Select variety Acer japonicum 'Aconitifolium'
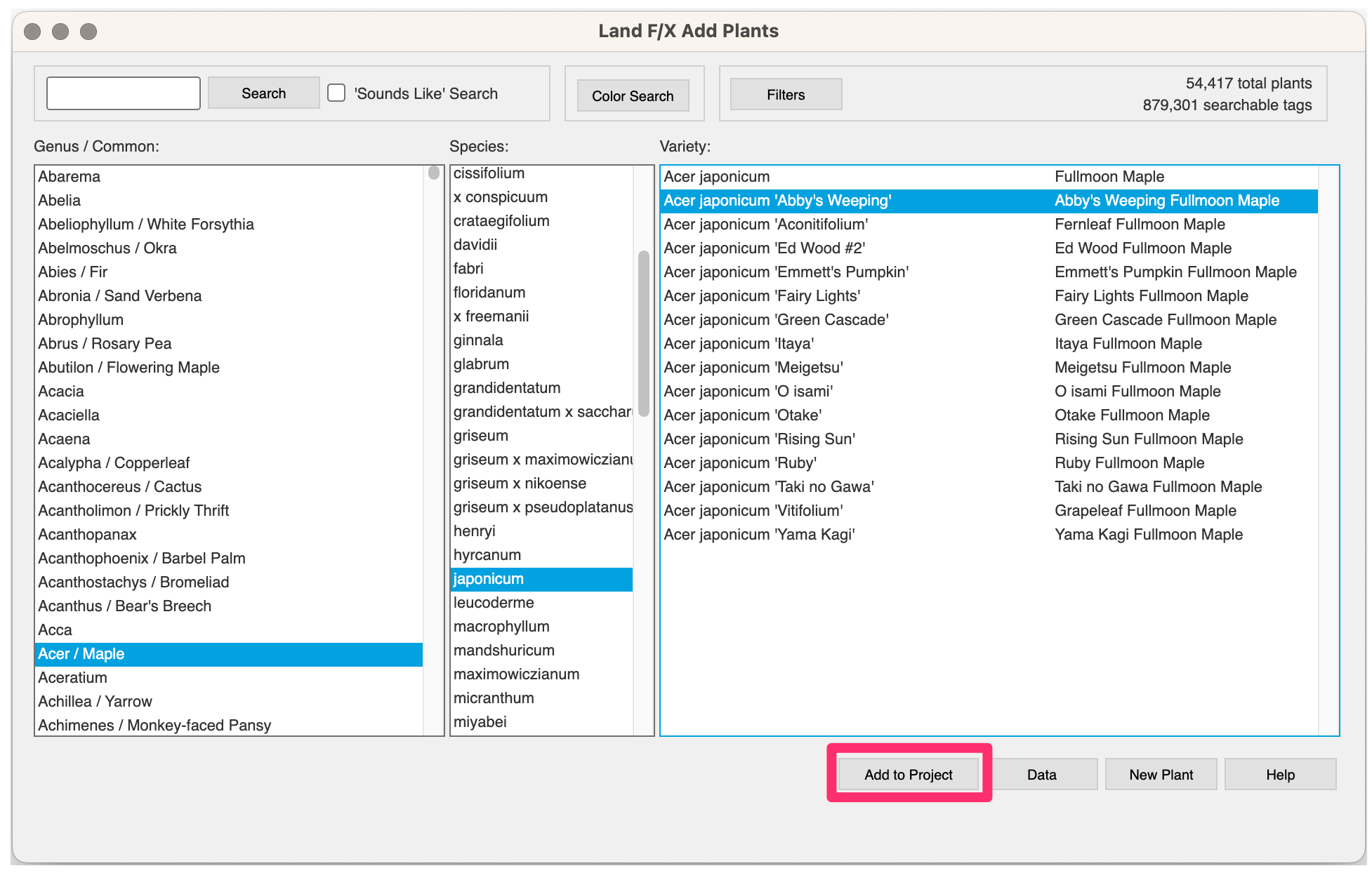Viewport: 1372px width, 873px height. [x=989, y=225]
